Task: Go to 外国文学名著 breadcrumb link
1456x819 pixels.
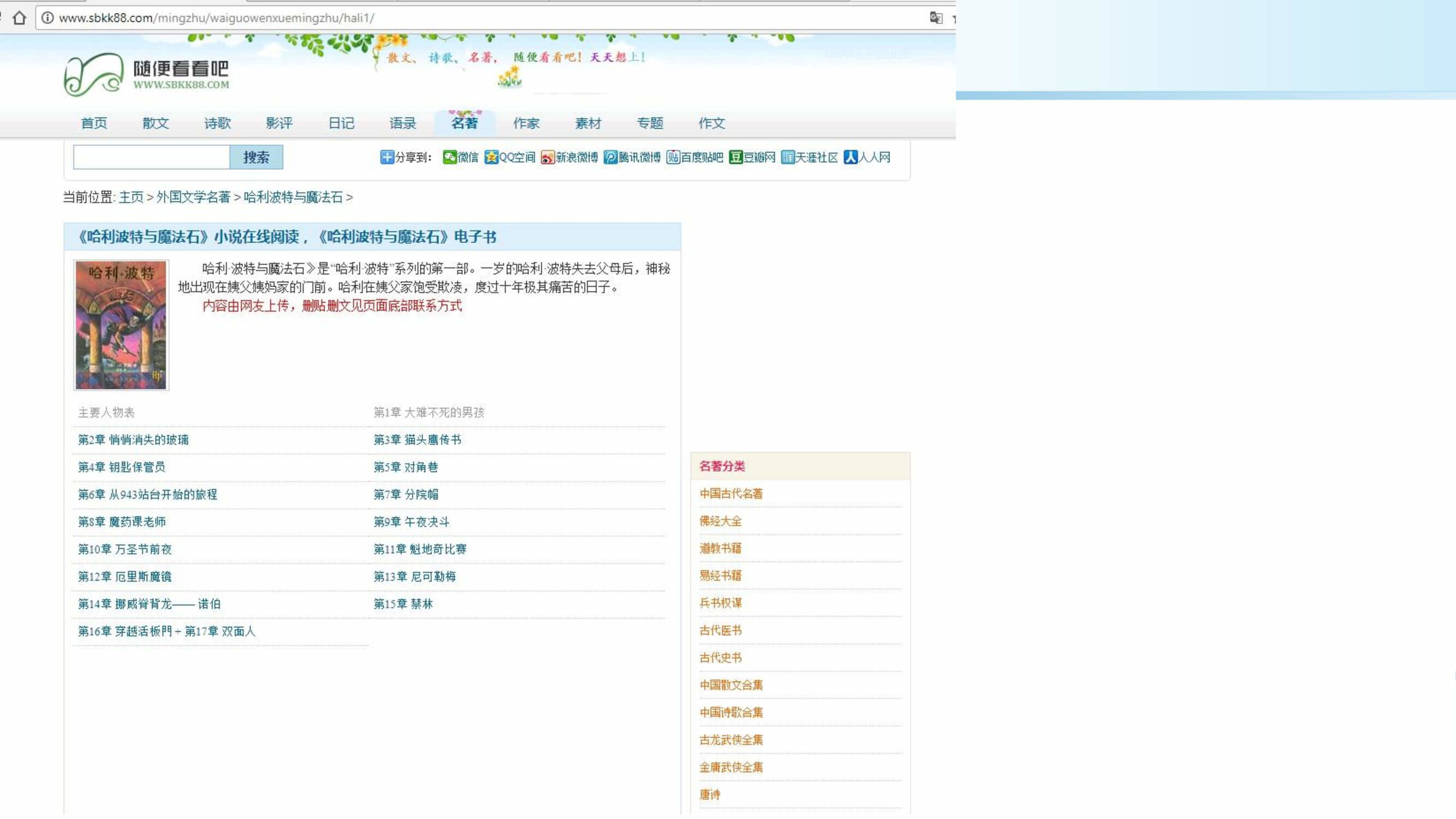Action: click(x=193, y=197)
